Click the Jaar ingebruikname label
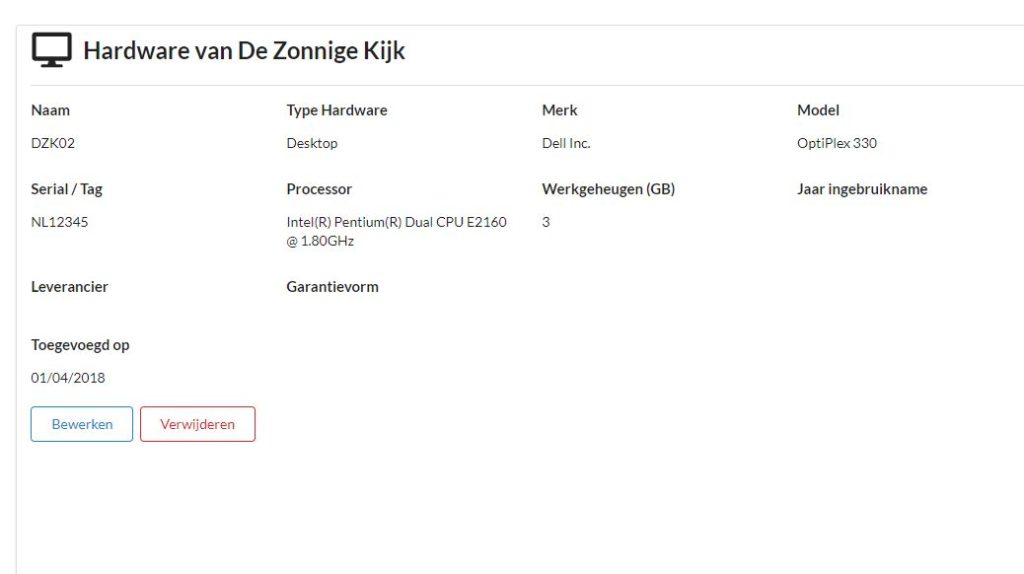The image size is (1024, 574). pyautogui.click(x=862, y=189)
